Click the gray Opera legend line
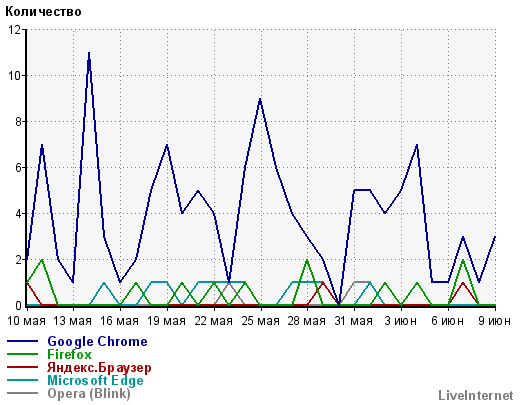 tap(22, 393)
